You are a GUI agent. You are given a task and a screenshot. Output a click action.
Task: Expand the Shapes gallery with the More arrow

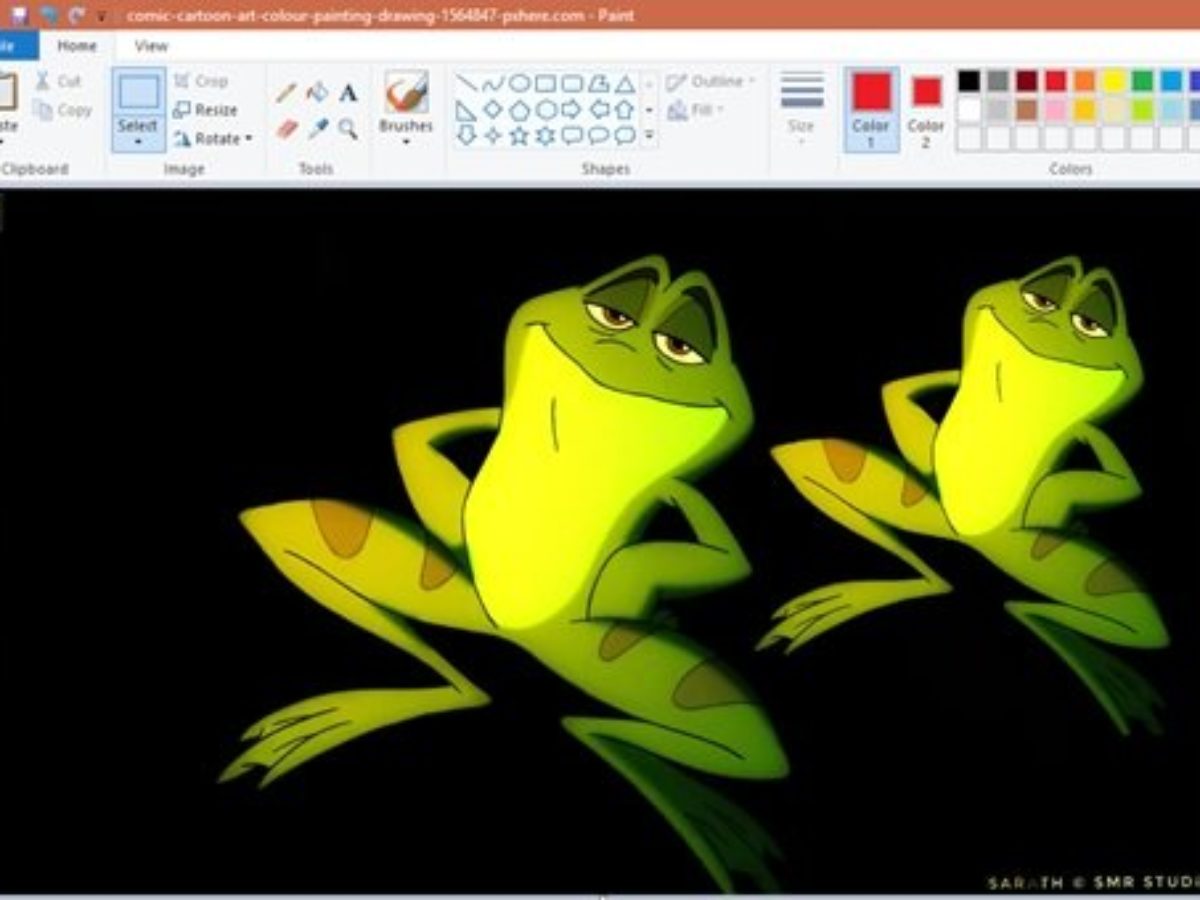tap(649, 135)
